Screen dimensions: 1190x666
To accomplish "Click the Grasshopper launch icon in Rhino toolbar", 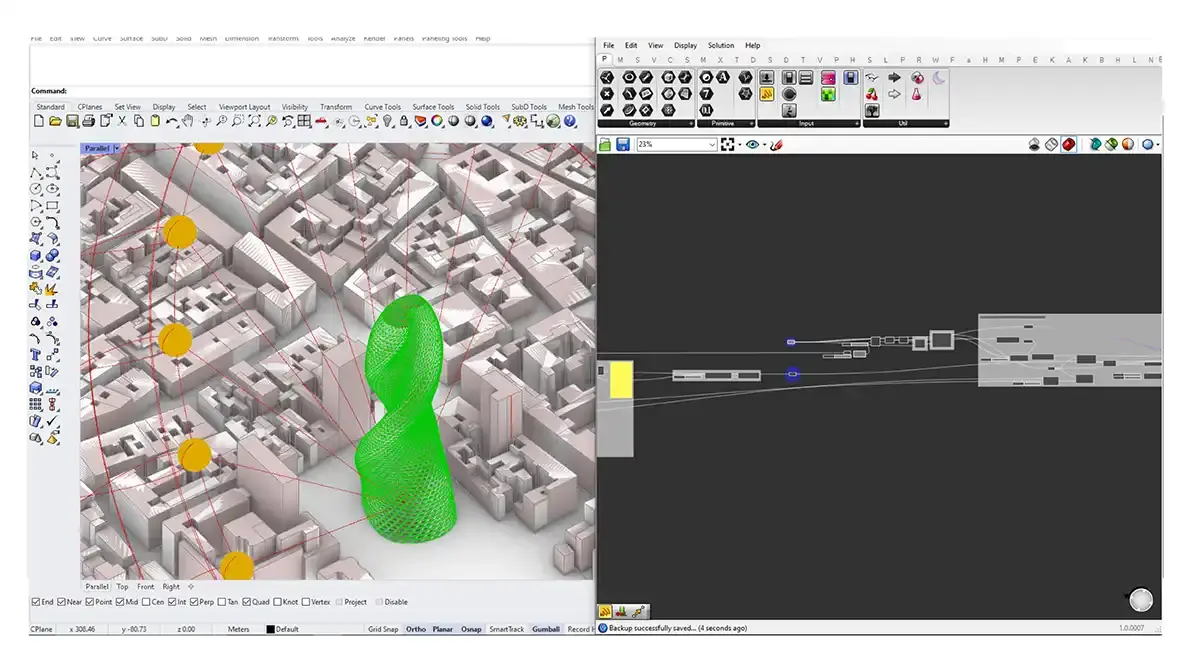I will [x=553, y=121].
